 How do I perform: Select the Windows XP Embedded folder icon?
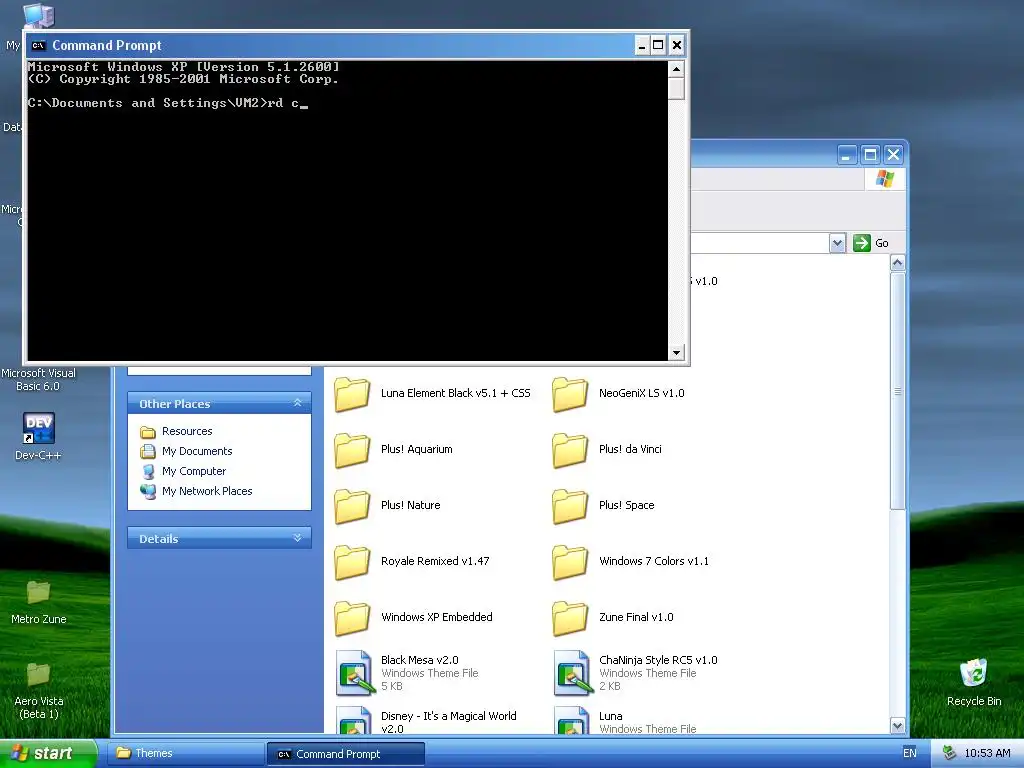[352, 618]
